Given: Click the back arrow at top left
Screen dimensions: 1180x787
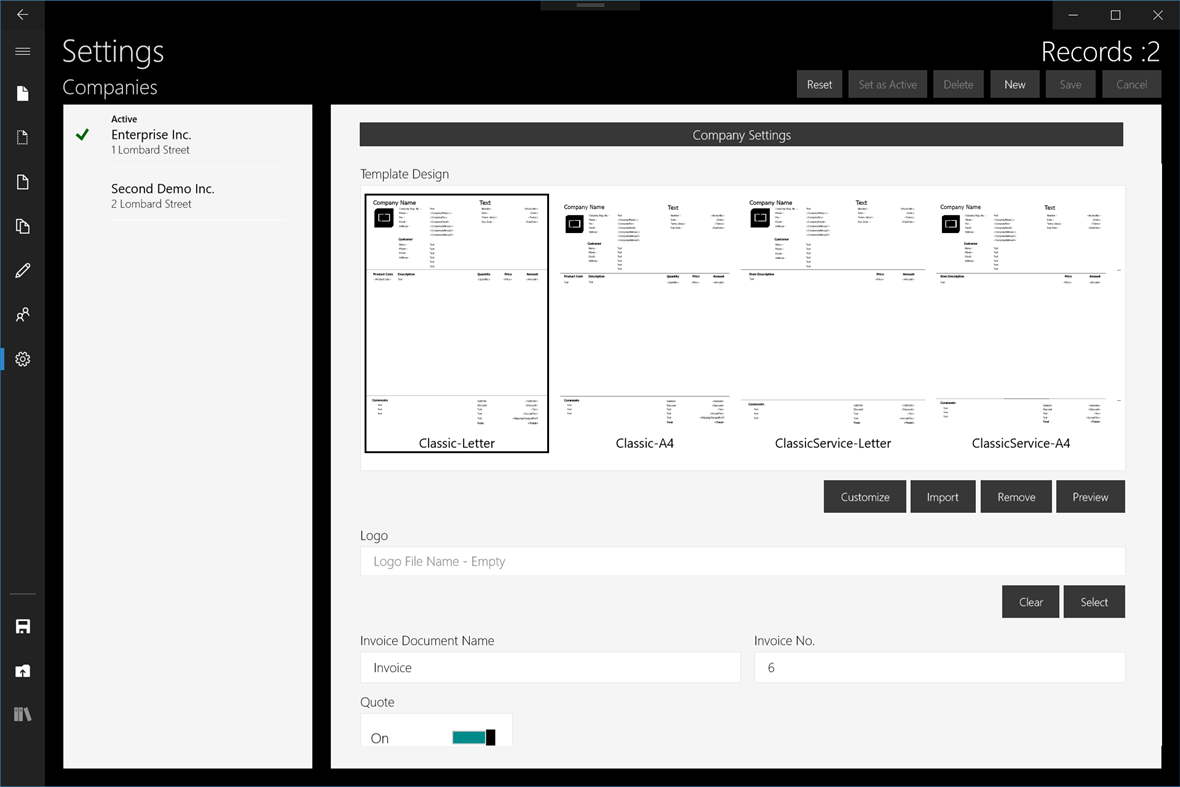Looking at the screenshot, I should [22, 14].
